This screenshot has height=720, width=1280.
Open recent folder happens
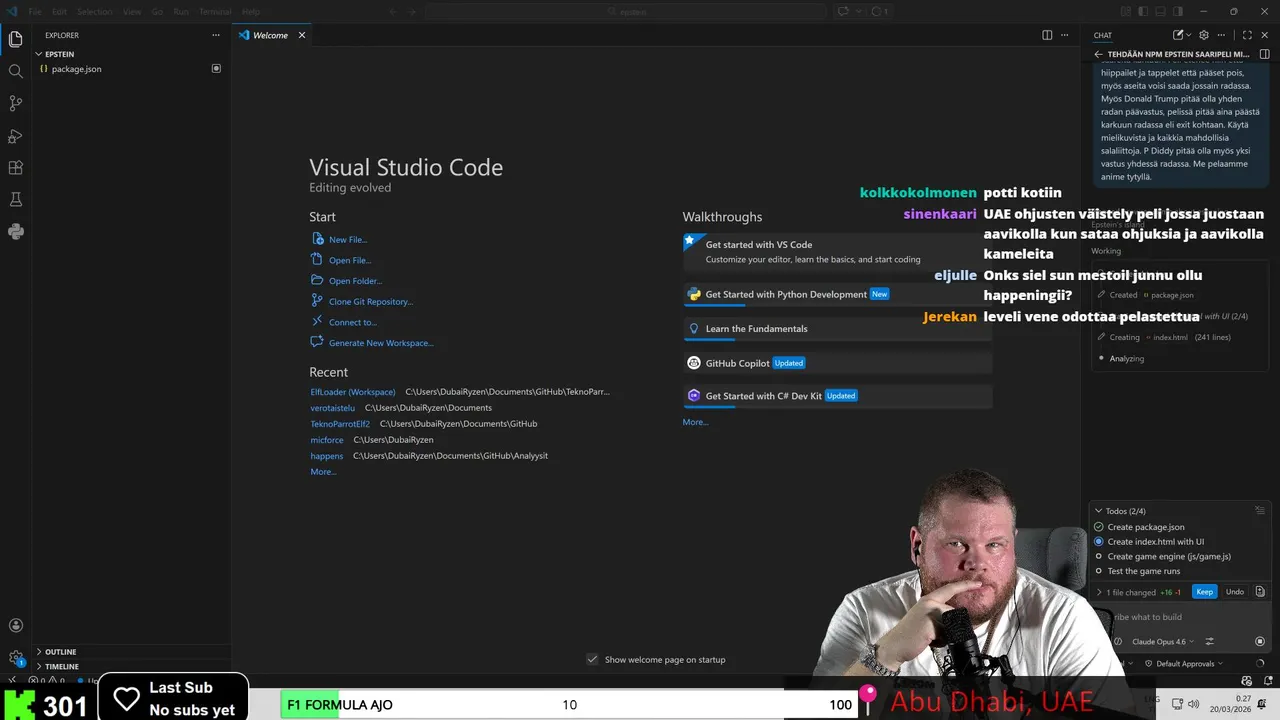(327, 456)
